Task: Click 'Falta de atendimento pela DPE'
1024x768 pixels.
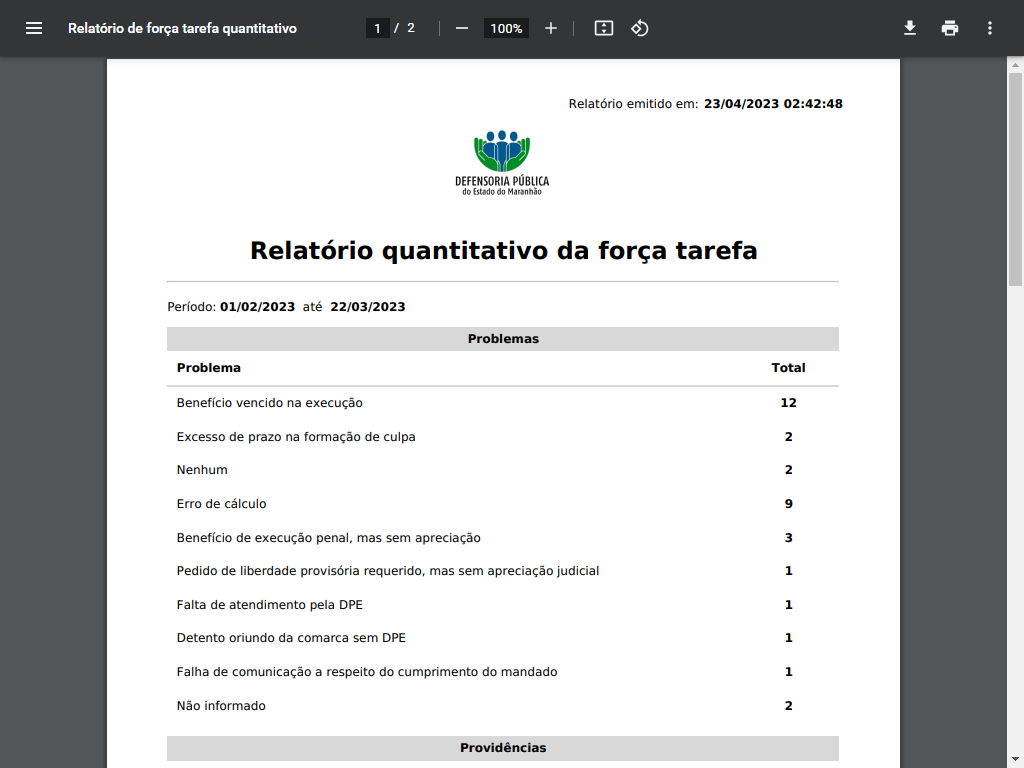Action: coord(270,605)
